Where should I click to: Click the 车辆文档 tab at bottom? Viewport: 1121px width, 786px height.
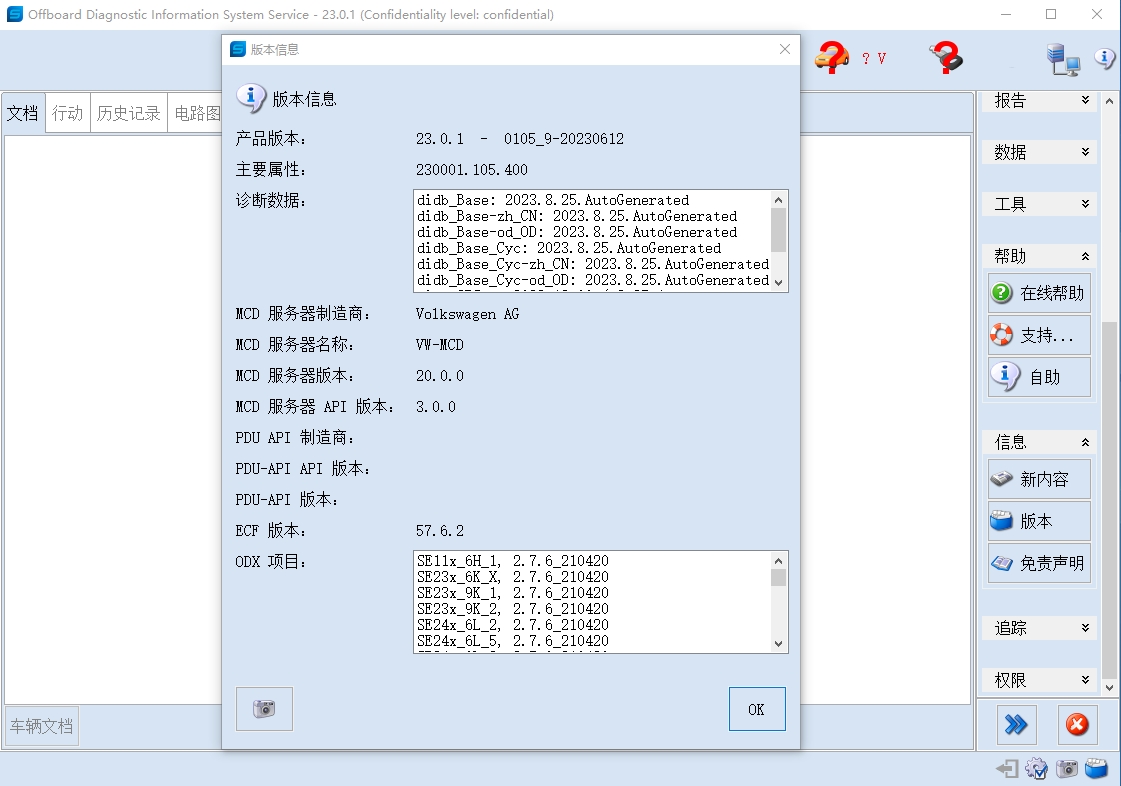41,726
